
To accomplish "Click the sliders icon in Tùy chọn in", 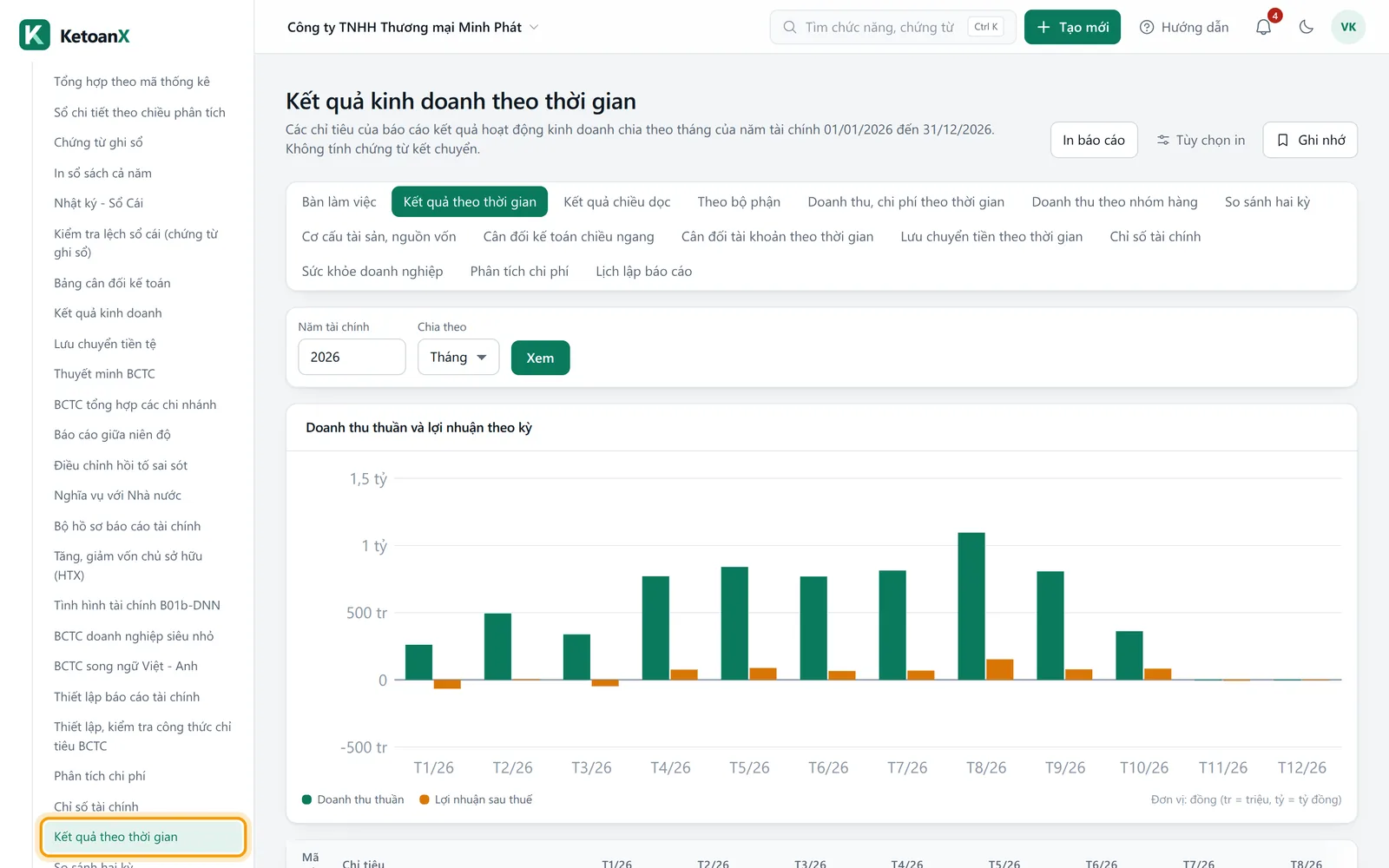I will [1163, 140].
